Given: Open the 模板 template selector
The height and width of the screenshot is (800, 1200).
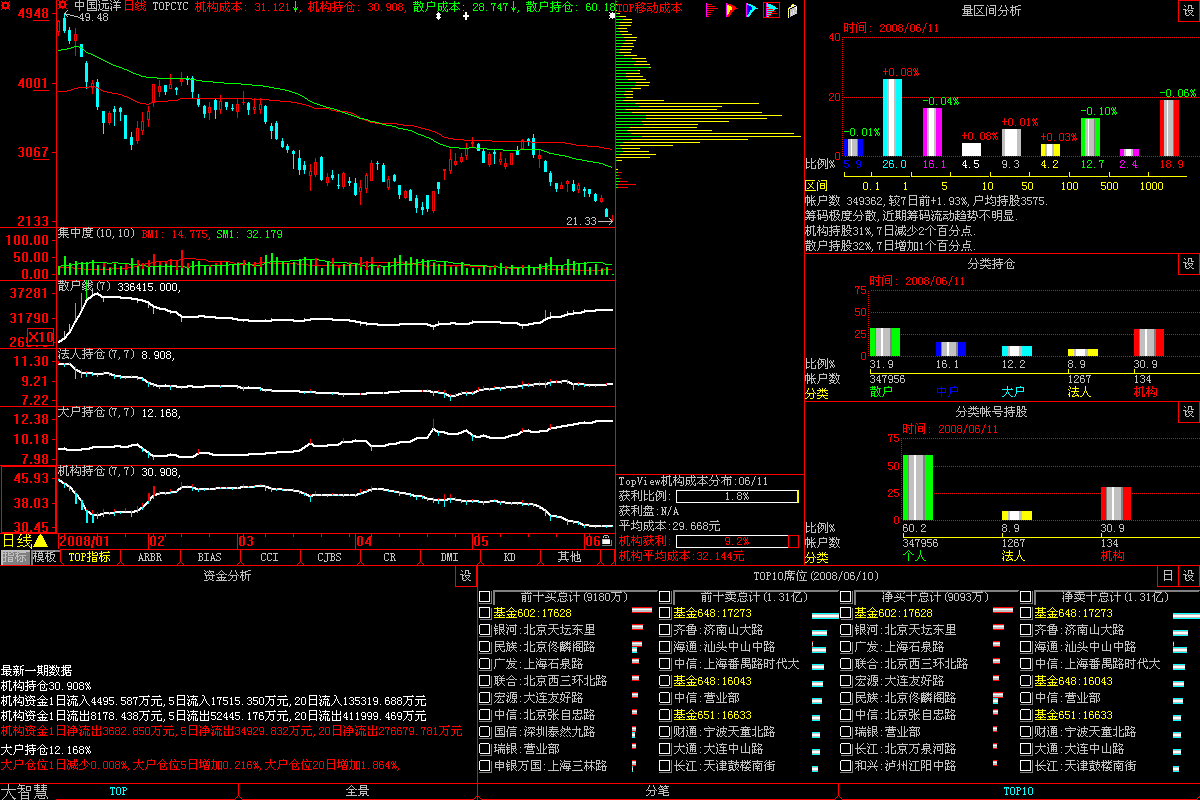Looking at the screenshot, I should (44, 557).
